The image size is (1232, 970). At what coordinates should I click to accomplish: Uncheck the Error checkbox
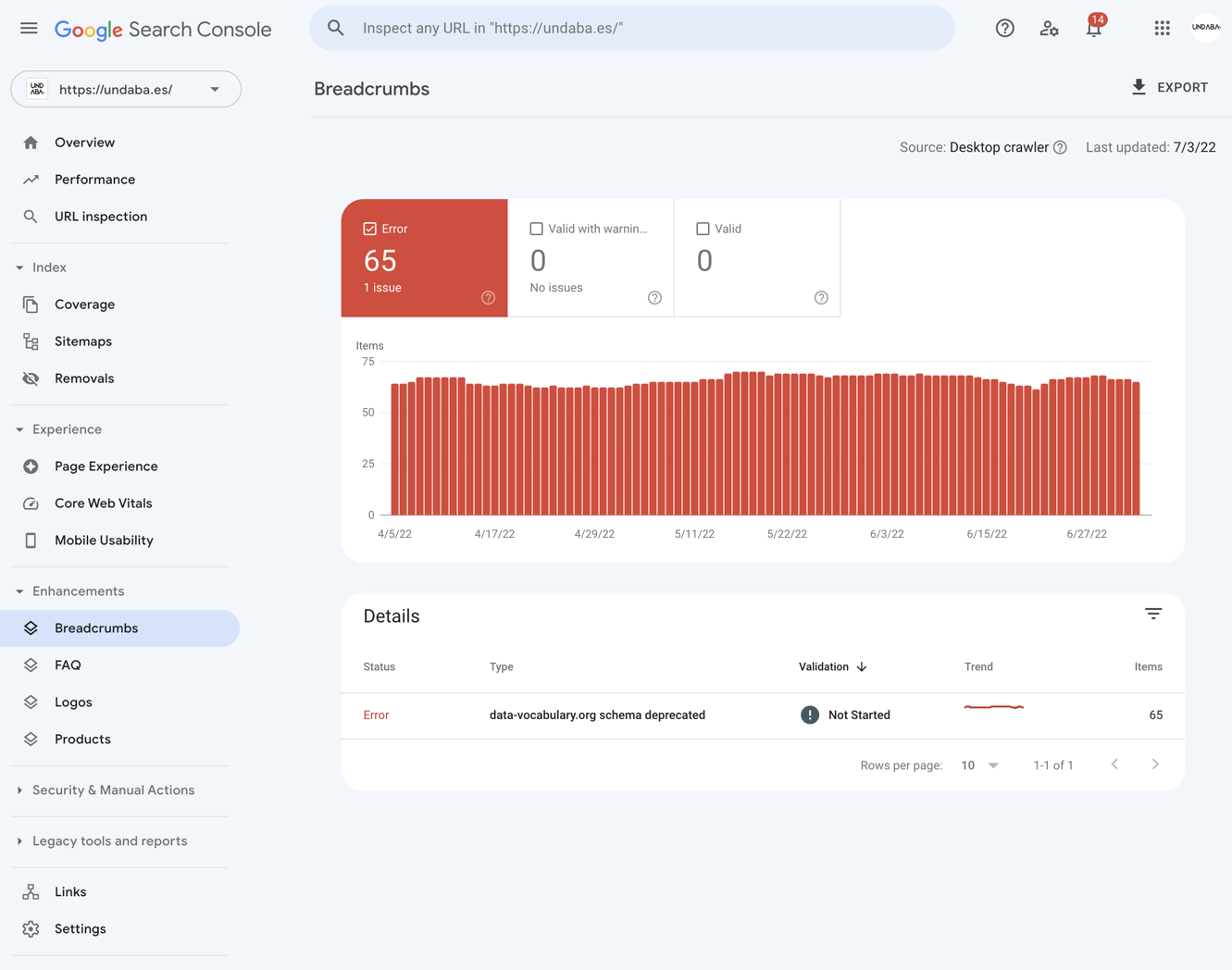[370, 229]
